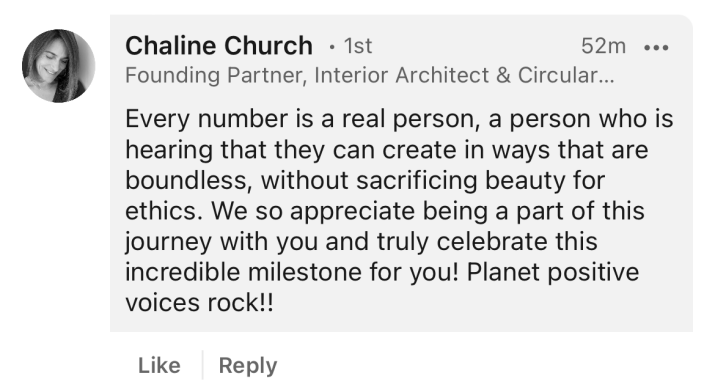Viewport: 715px width, 390px height.
Task: Click the 1st degree connection badge
Action: [358, 46]
